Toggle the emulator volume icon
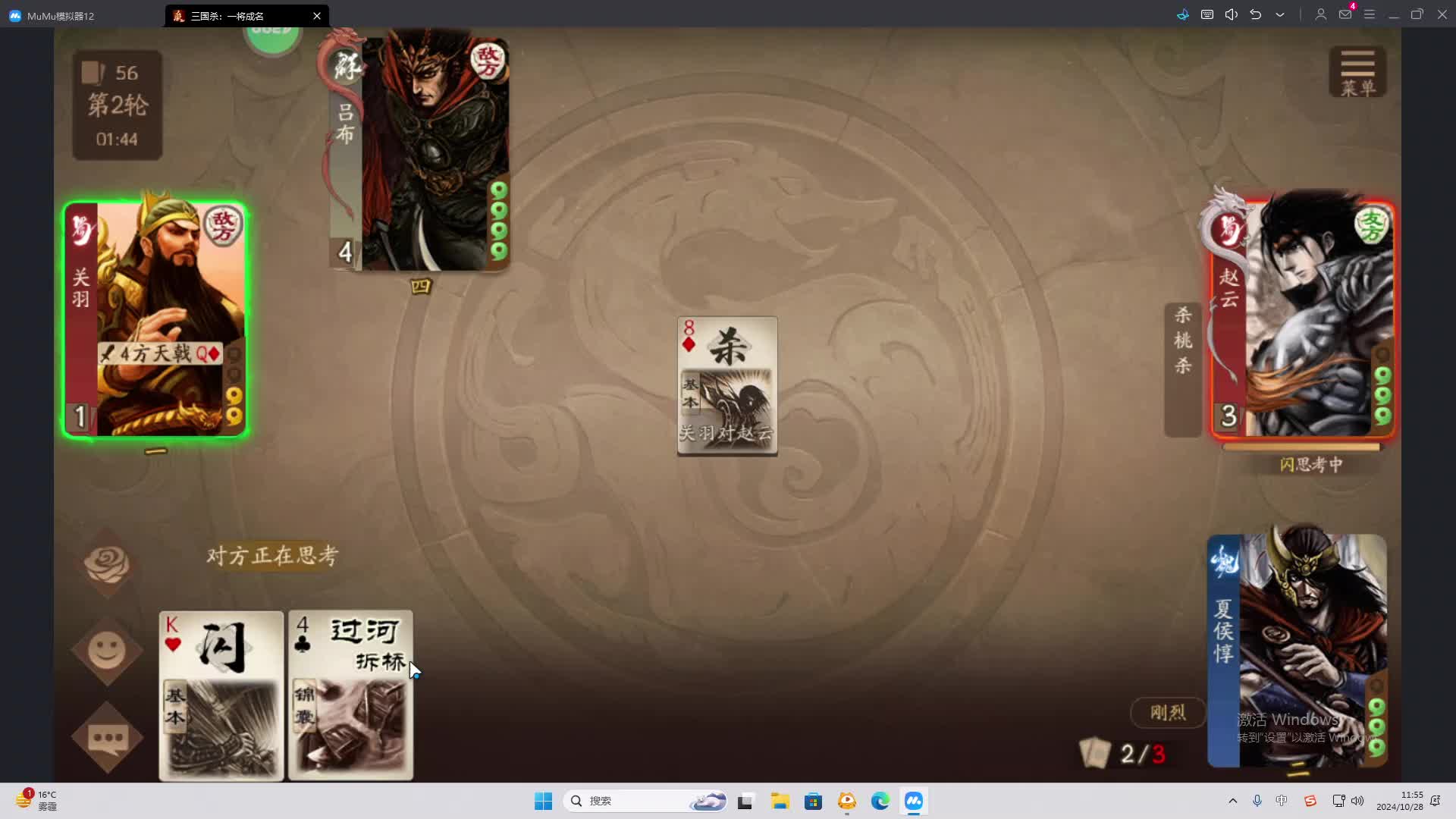1456x819 pixels. click(1232, 14)
